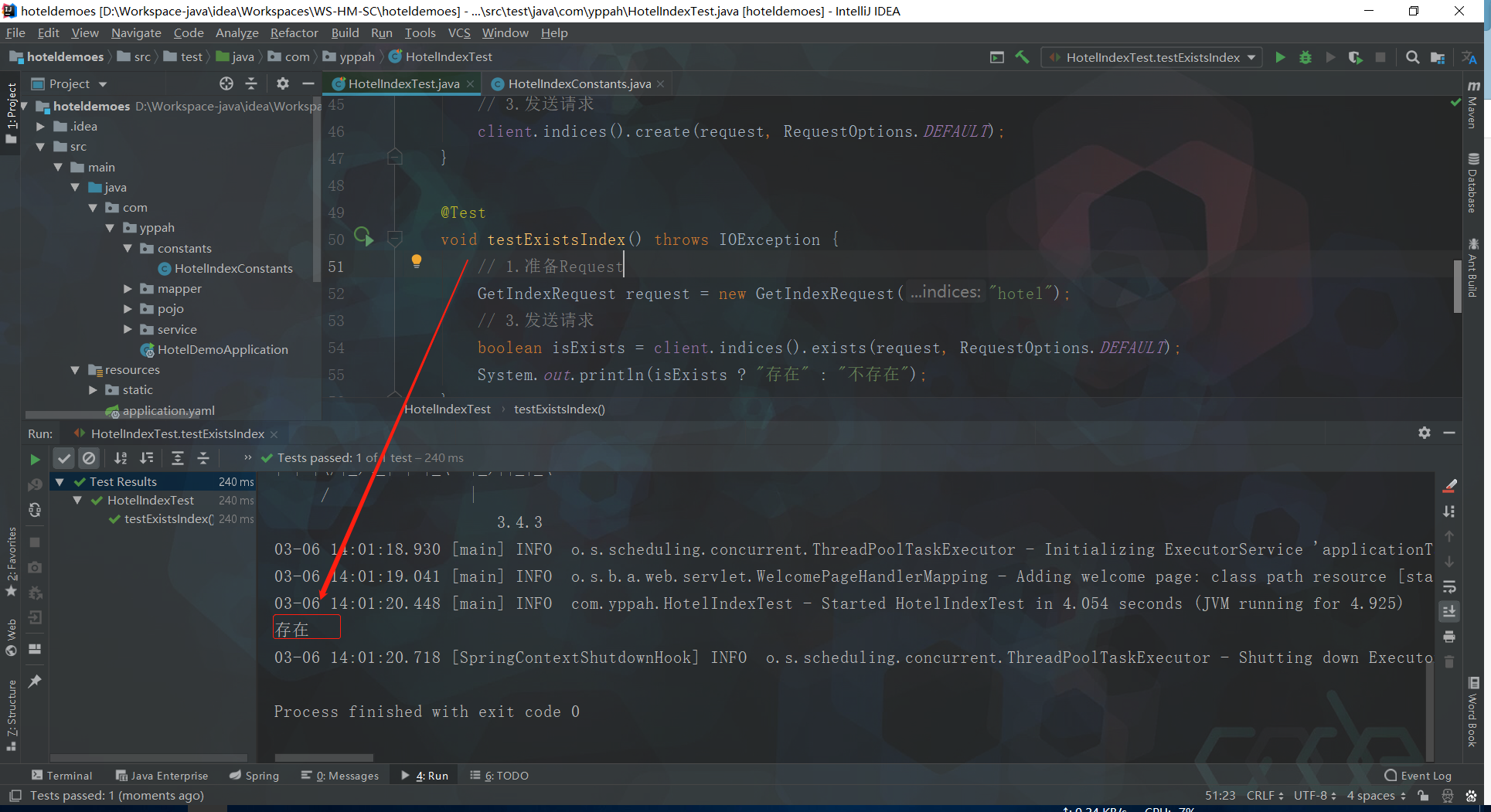Image resolution: width=1491 pixels, height=812 pixels.
Task: Expand the mapper package
Action: tap(128, 289)
